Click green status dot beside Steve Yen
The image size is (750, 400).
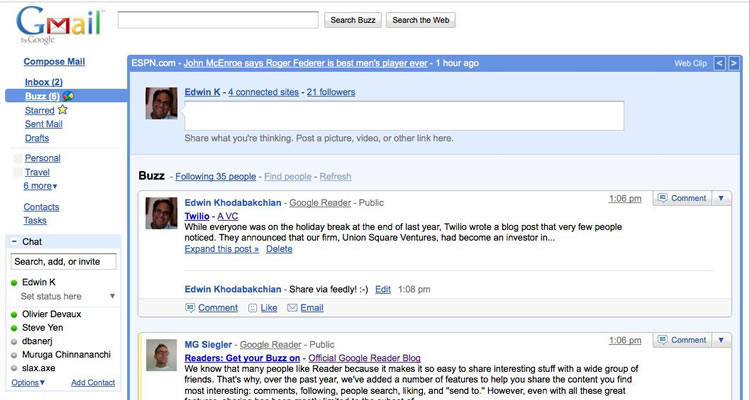14,328
